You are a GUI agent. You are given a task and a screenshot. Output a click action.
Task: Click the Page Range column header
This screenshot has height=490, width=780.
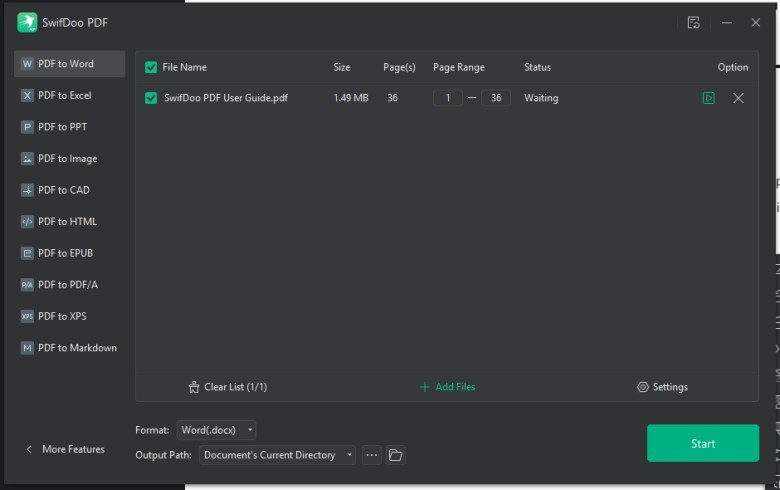pyautogui.click(x=459, y=67)
